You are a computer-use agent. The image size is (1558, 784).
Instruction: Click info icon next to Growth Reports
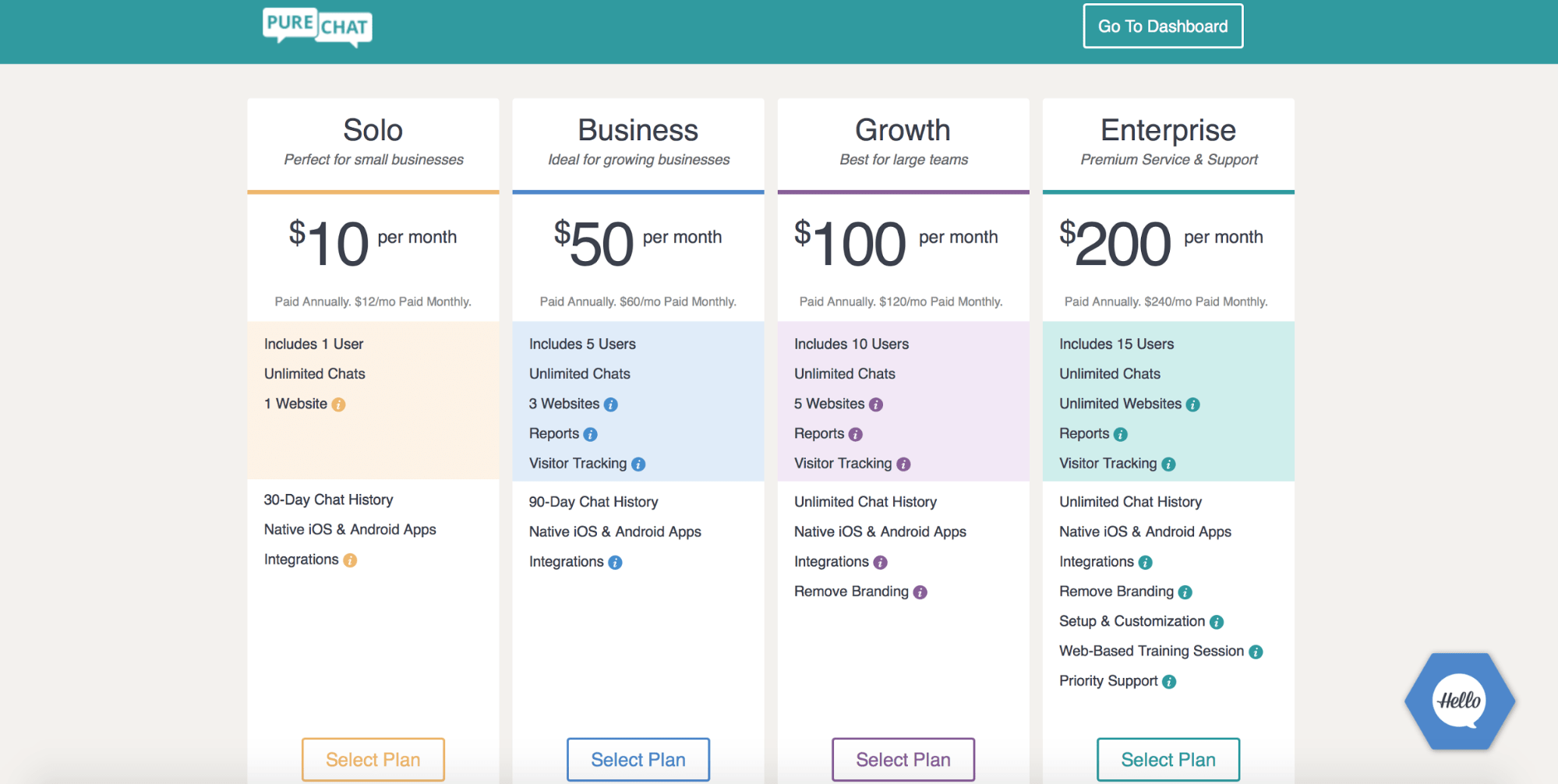click(856, 434)
